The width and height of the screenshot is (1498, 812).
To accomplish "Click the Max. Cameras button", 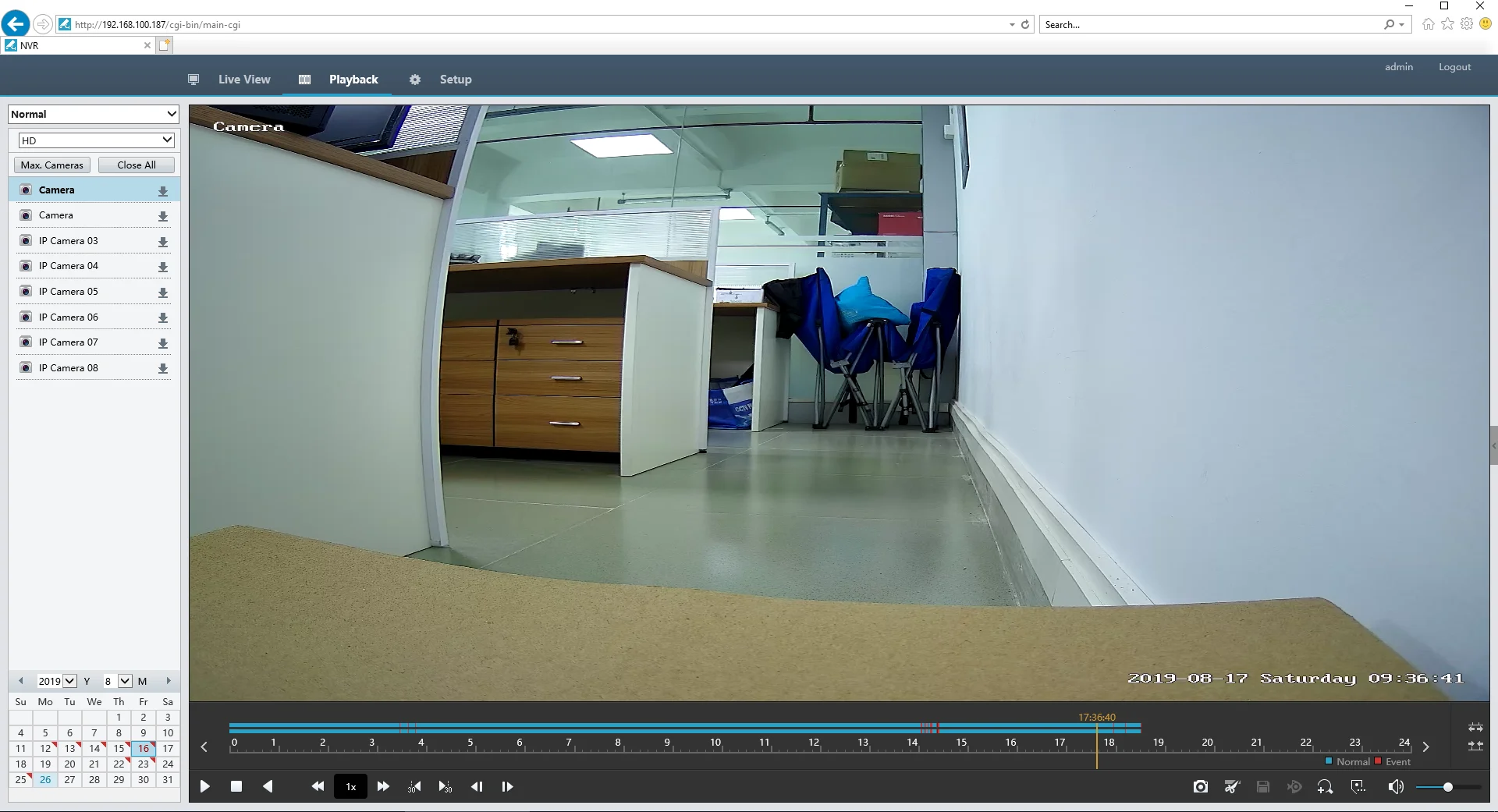I will [x=52, y=165].
